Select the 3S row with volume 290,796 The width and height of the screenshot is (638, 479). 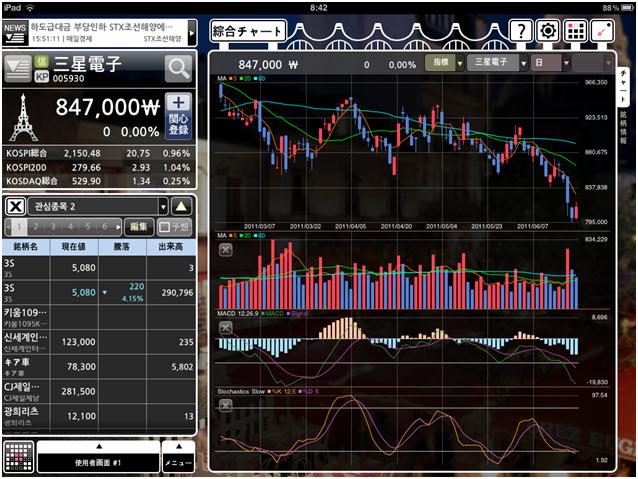(99, 292)
